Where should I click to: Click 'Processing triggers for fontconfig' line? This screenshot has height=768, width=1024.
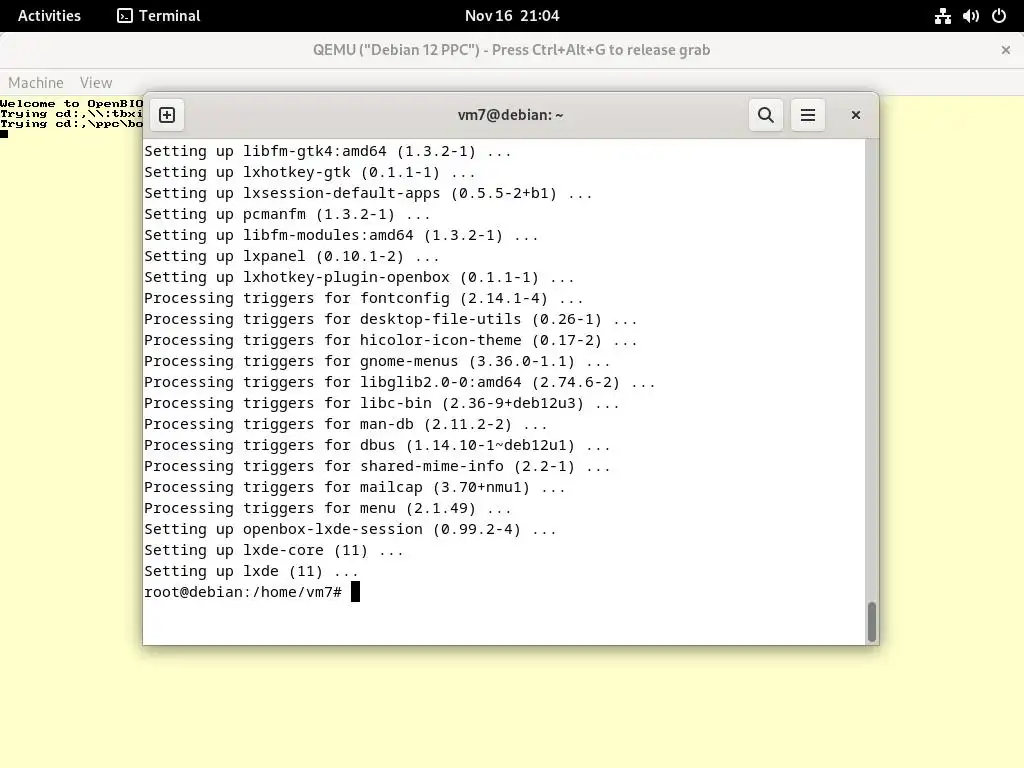click(x=364, y=300)
